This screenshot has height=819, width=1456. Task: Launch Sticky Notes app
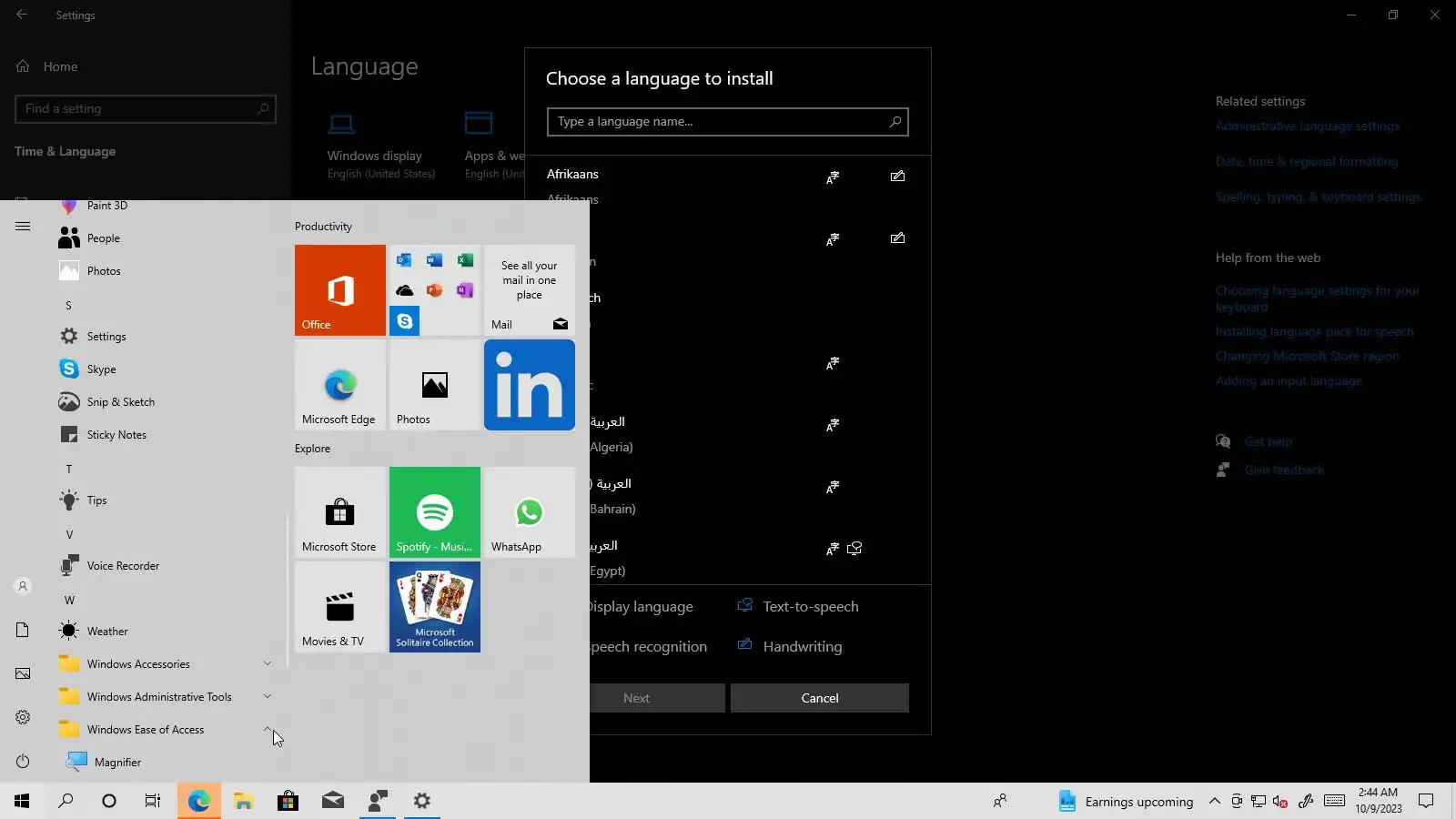tap(164, 435)
